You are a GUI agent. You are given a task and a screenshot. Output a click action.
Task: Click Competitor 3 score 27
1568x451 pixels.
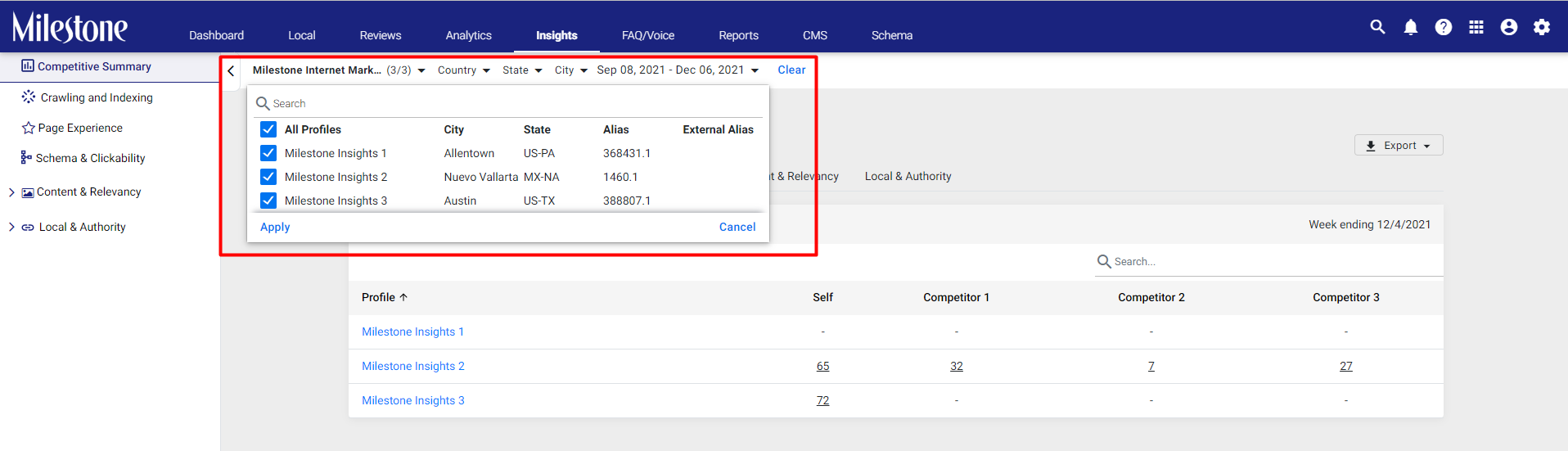(1346, 366)
